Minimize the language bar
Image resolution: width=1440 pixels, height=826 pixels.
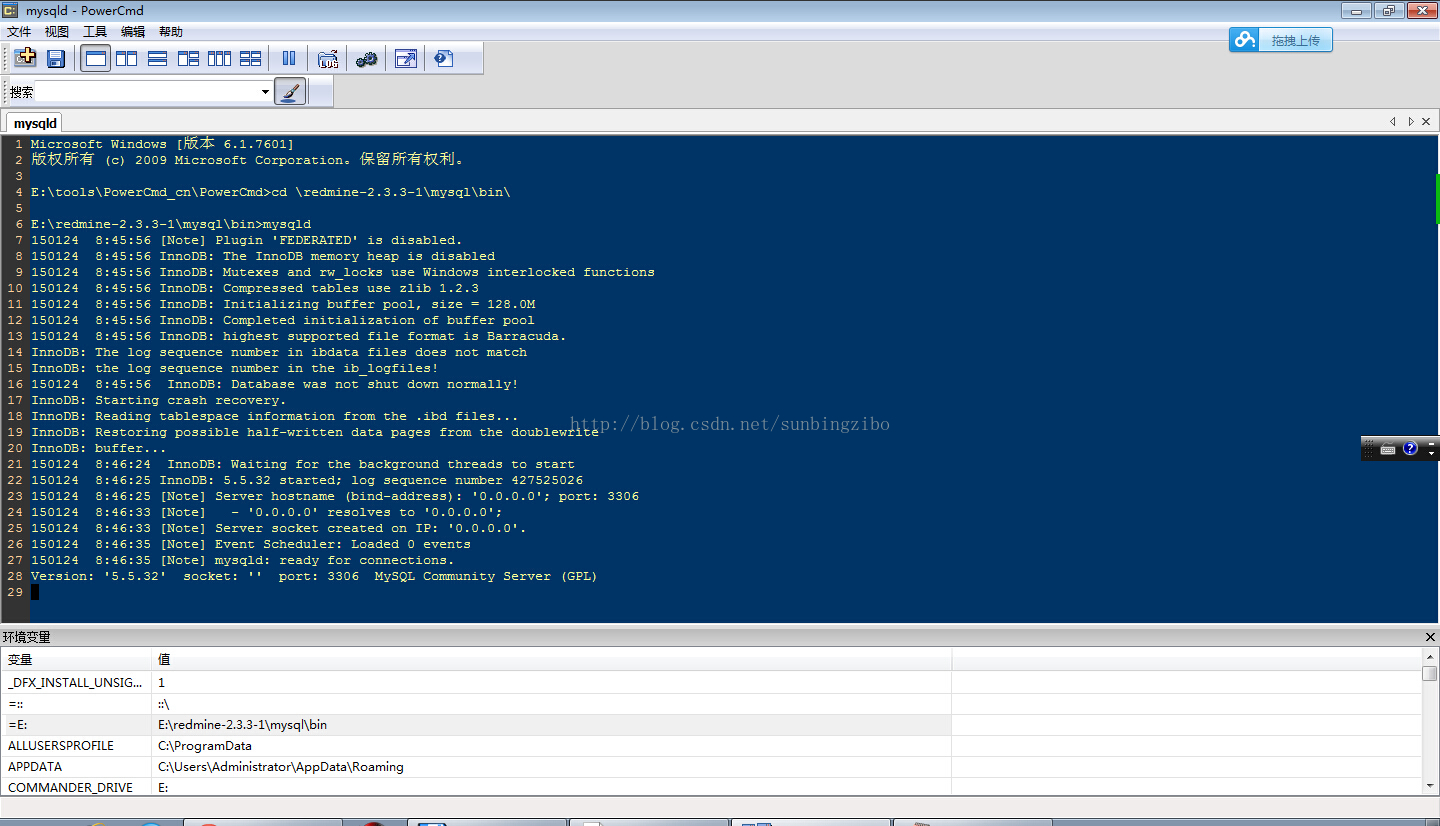(x=1432, y=443)
